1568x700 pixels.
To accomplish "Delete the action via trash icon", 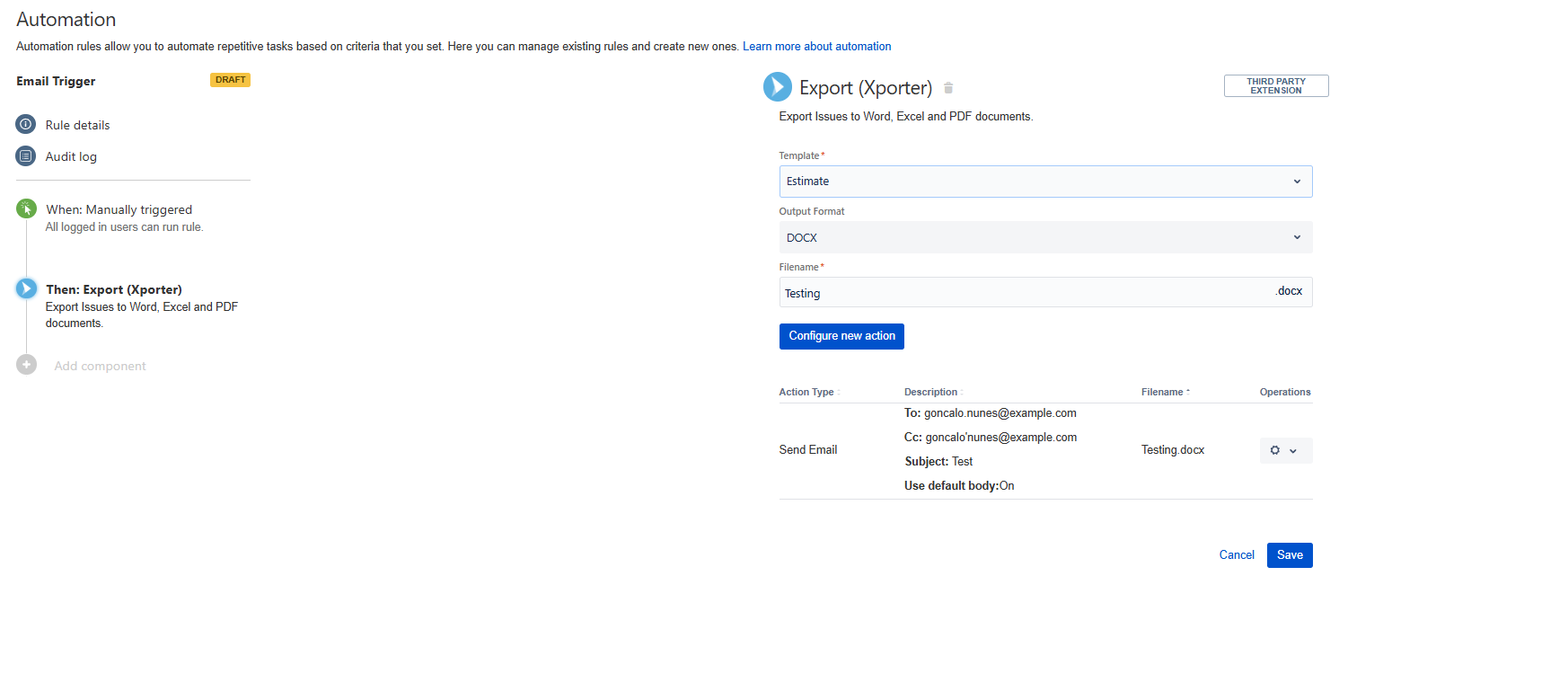I will click(x=948, y=88).
